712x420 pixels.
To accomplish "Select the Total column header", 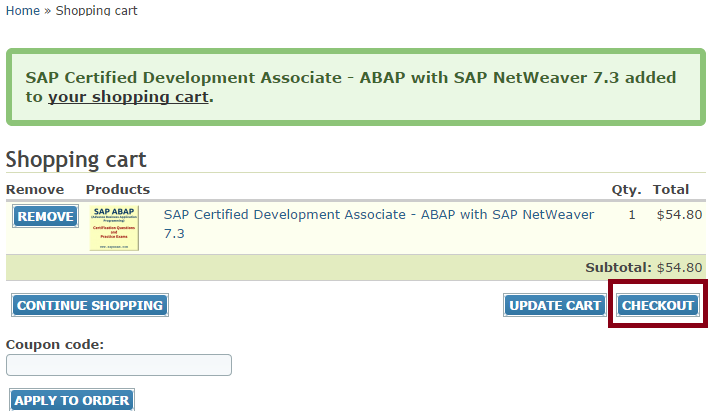I will click(x=671, y=189).
